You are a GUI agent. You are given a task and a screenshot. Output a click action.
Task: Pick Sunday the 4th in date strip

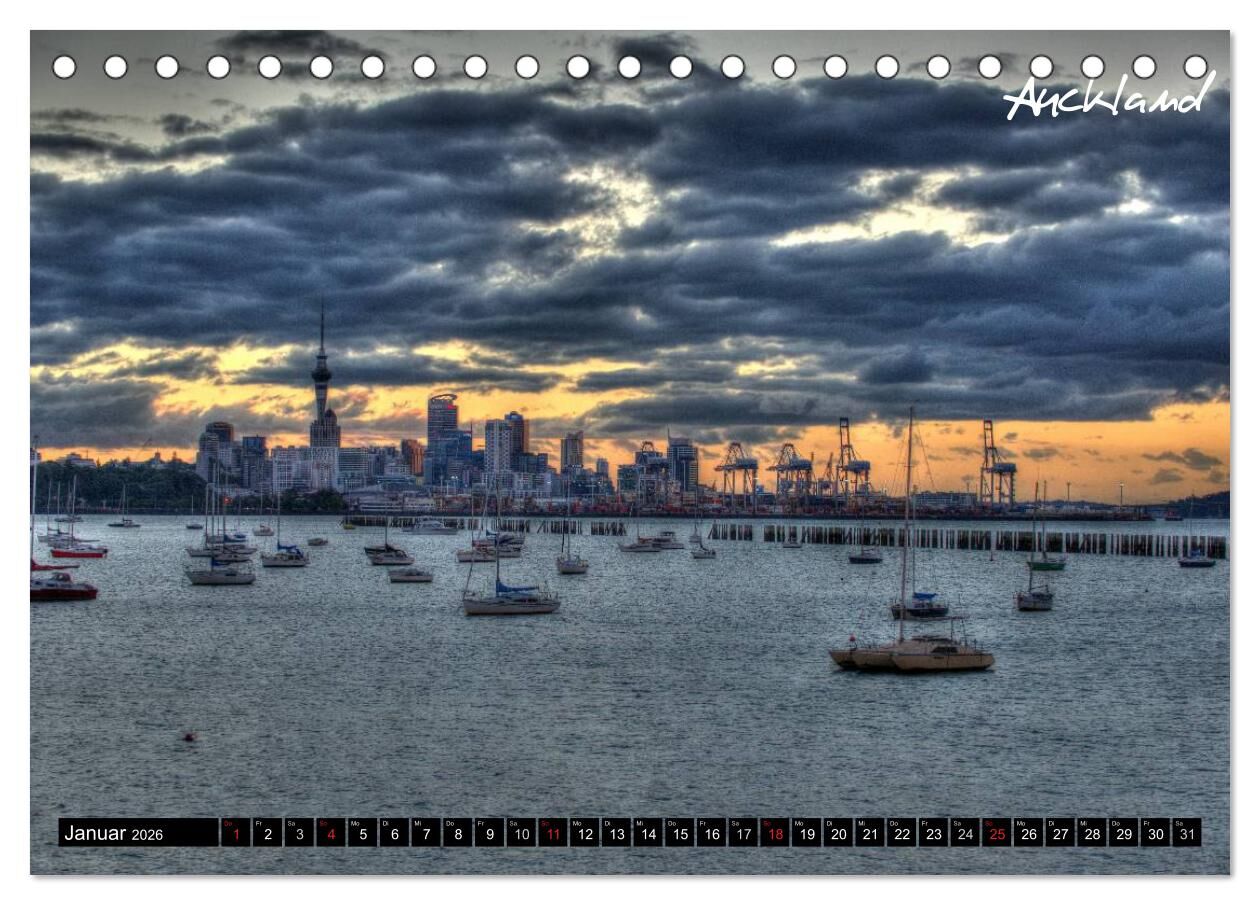pyautogui.click(x=331, y=833)
